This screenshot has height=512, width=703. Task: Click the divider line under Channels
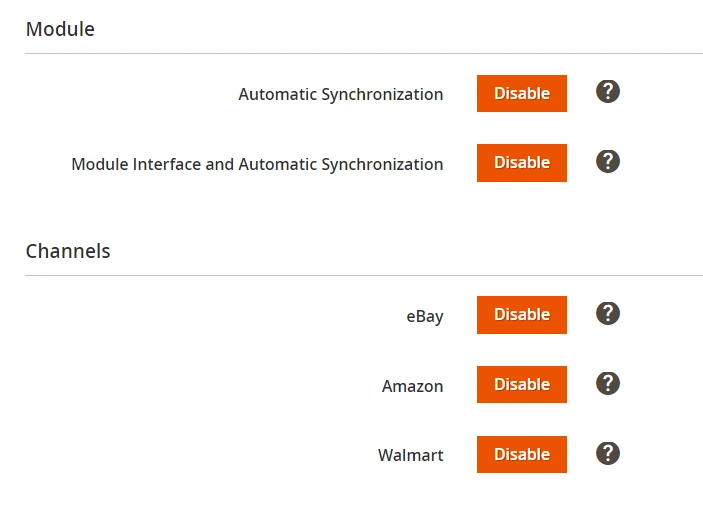(x=364, y=276)
